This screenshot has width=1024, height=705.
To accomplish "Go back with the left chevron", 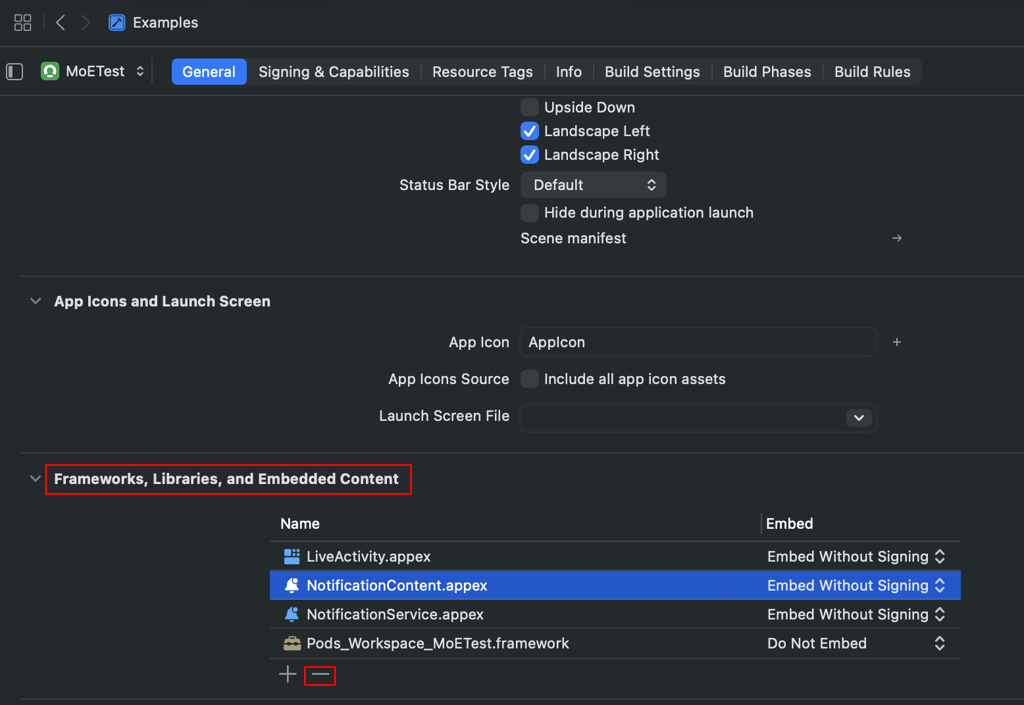I will [x=61, y=23].
